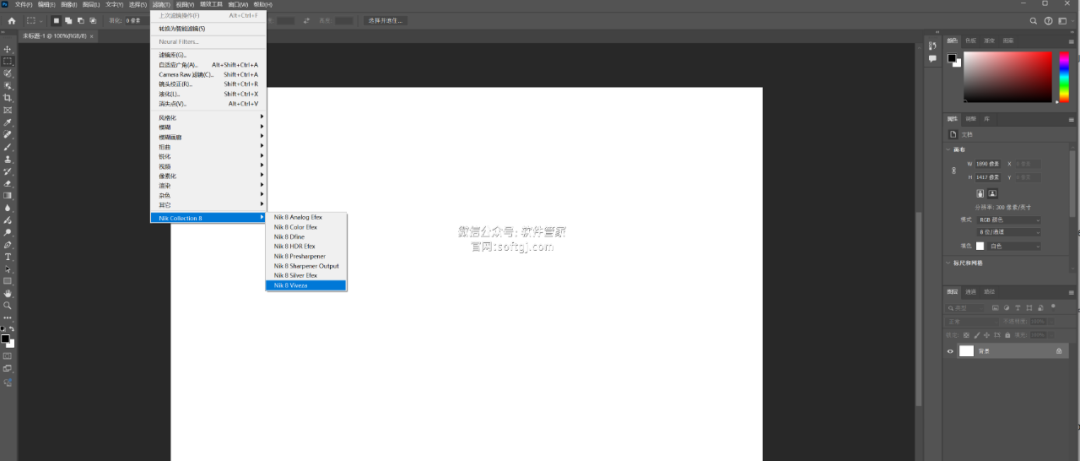Toggle the adjustment layer filter icon
Viewport: 1080px width, 461px height.
click(1006, 308)
